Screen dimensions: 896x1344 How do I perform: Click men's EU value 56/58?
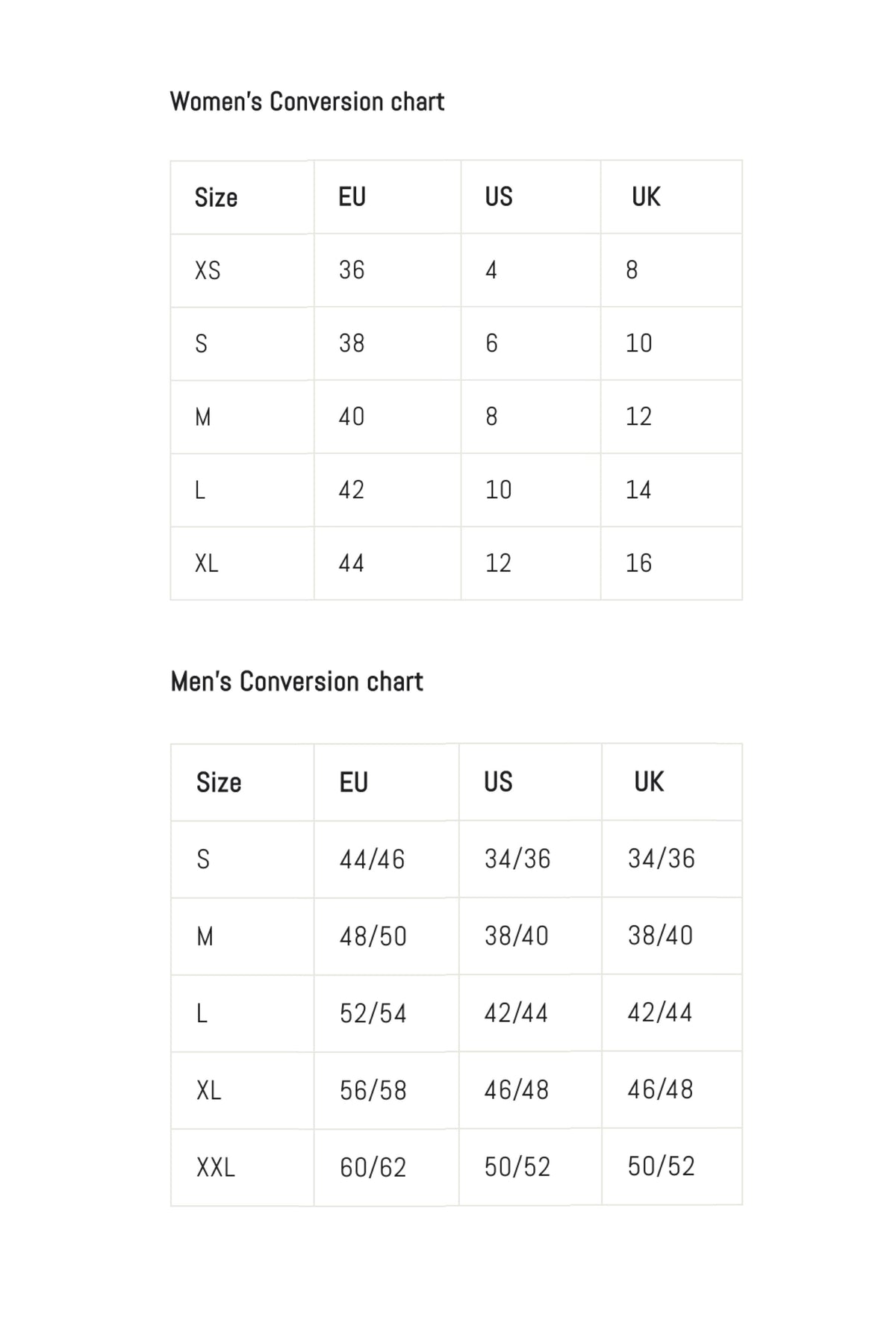(x=373, y=1090)
